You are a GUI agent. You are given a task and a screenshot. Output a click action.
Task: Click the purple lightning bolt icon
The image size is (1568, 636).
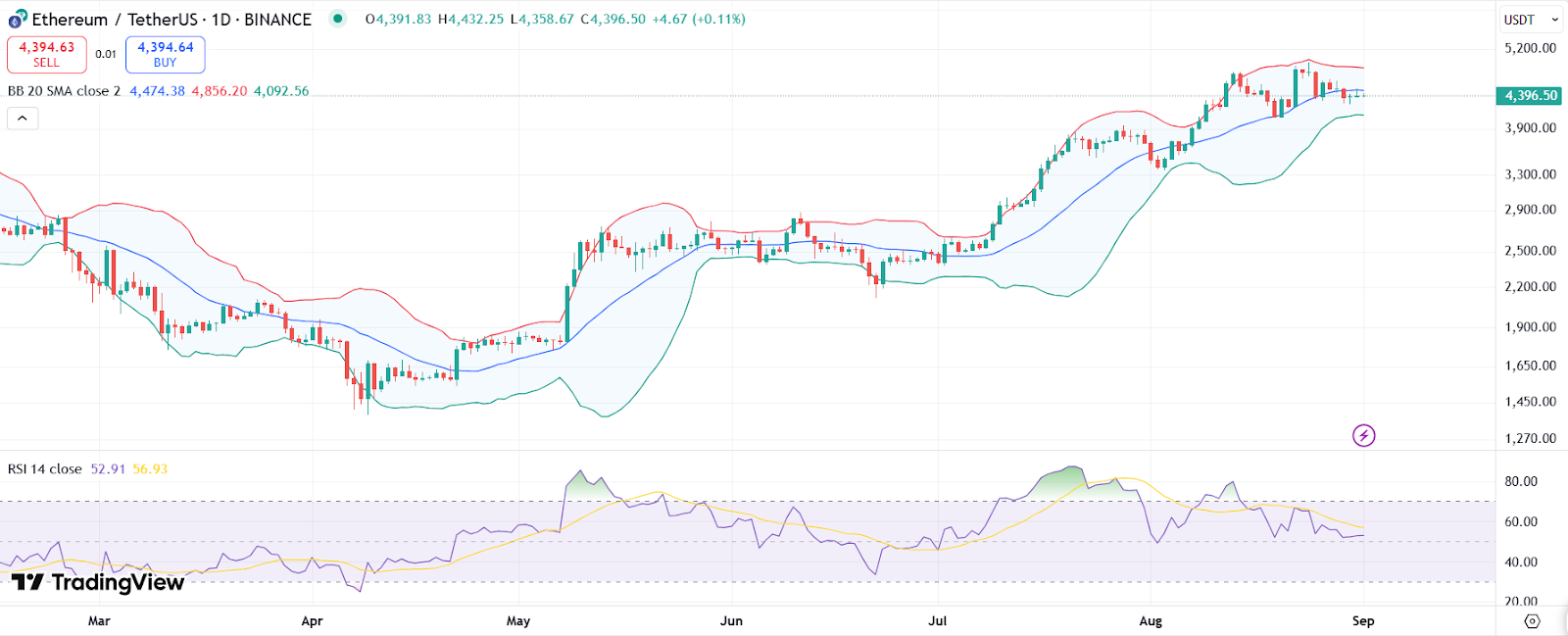point(1363,435)
